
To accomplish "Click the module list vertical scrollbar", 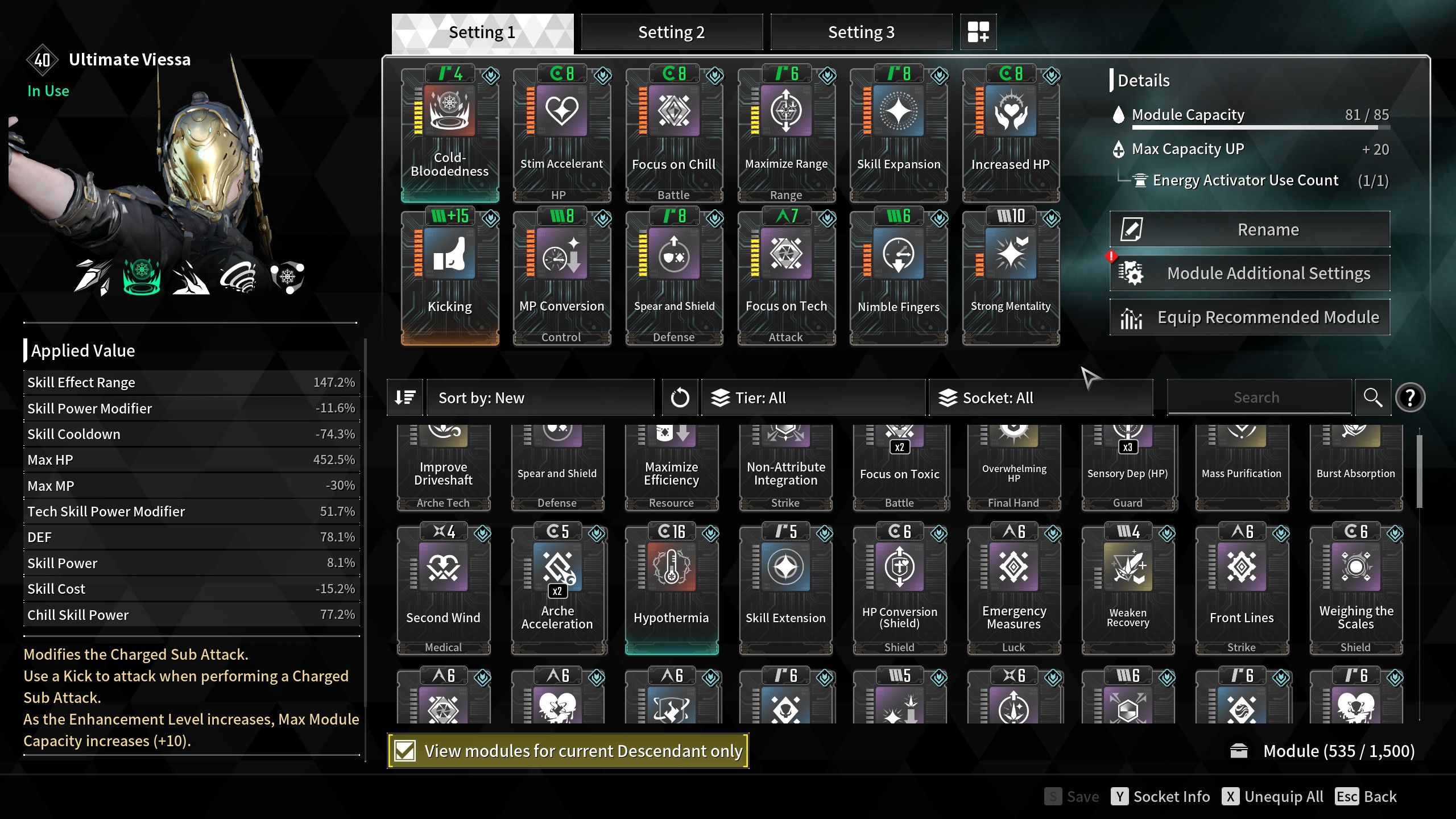I will (x=1419, y=471).
